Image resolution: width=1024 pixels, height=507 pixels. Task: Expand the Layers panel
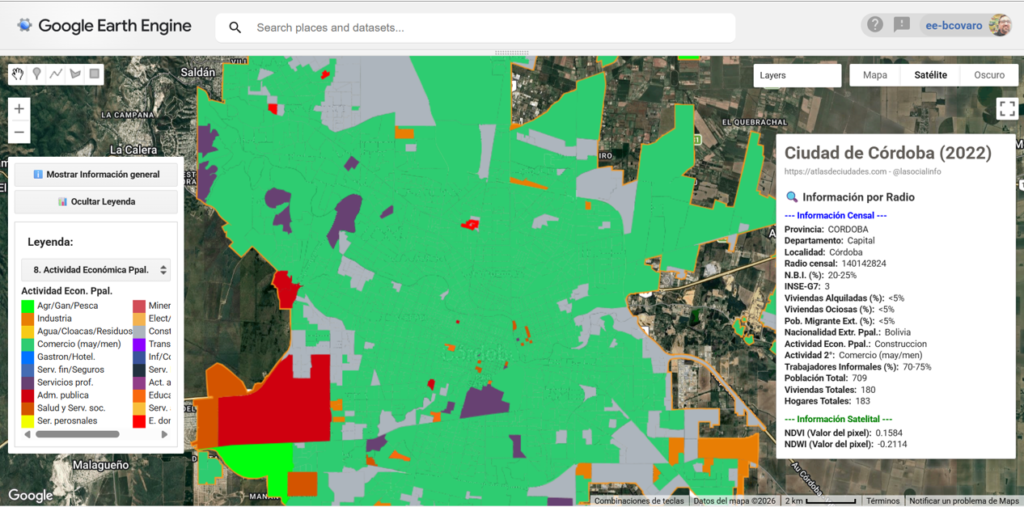[x=797, y=75]
